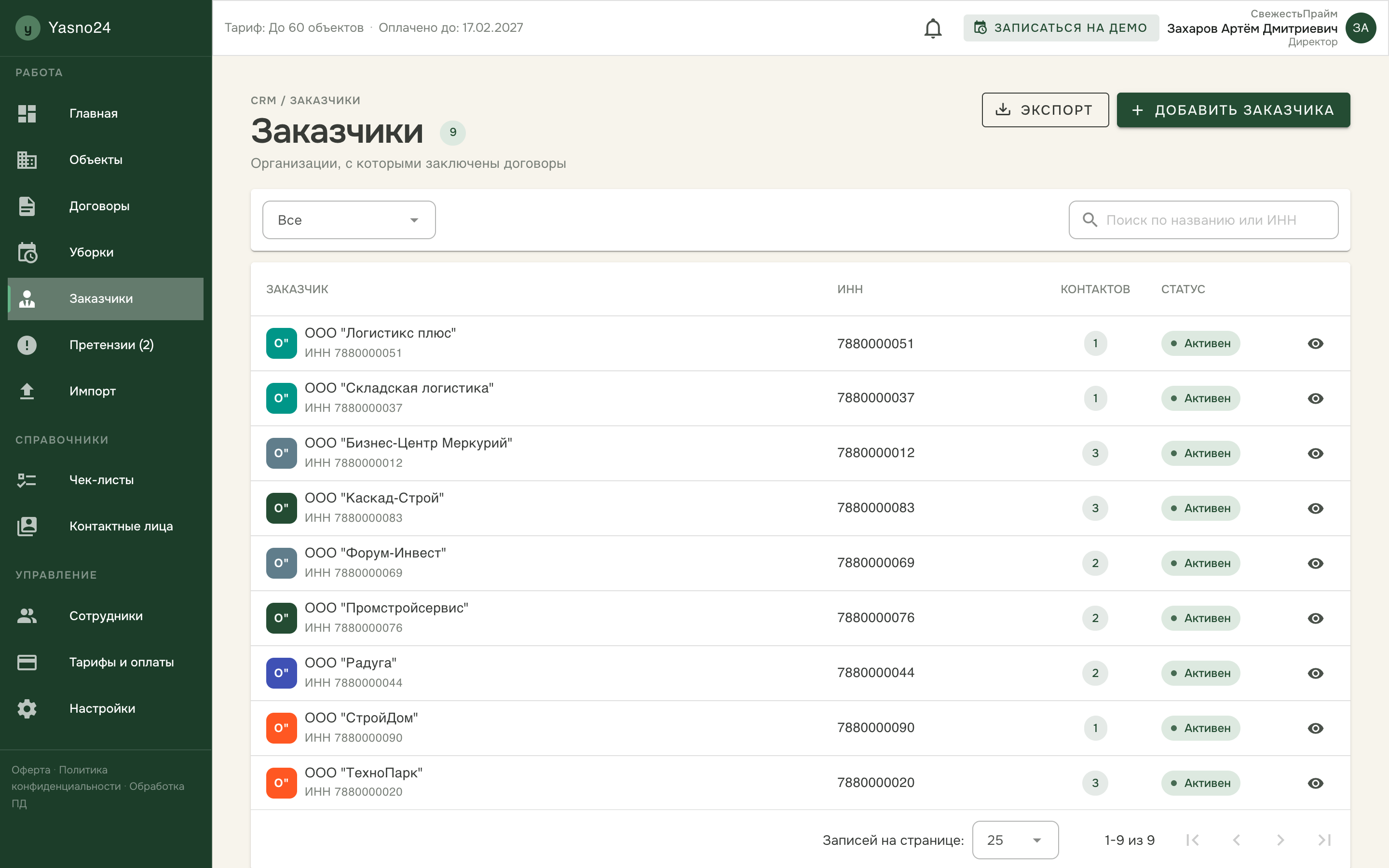View ООО "ТехноПарк" via eye icon

[1316, 783]
